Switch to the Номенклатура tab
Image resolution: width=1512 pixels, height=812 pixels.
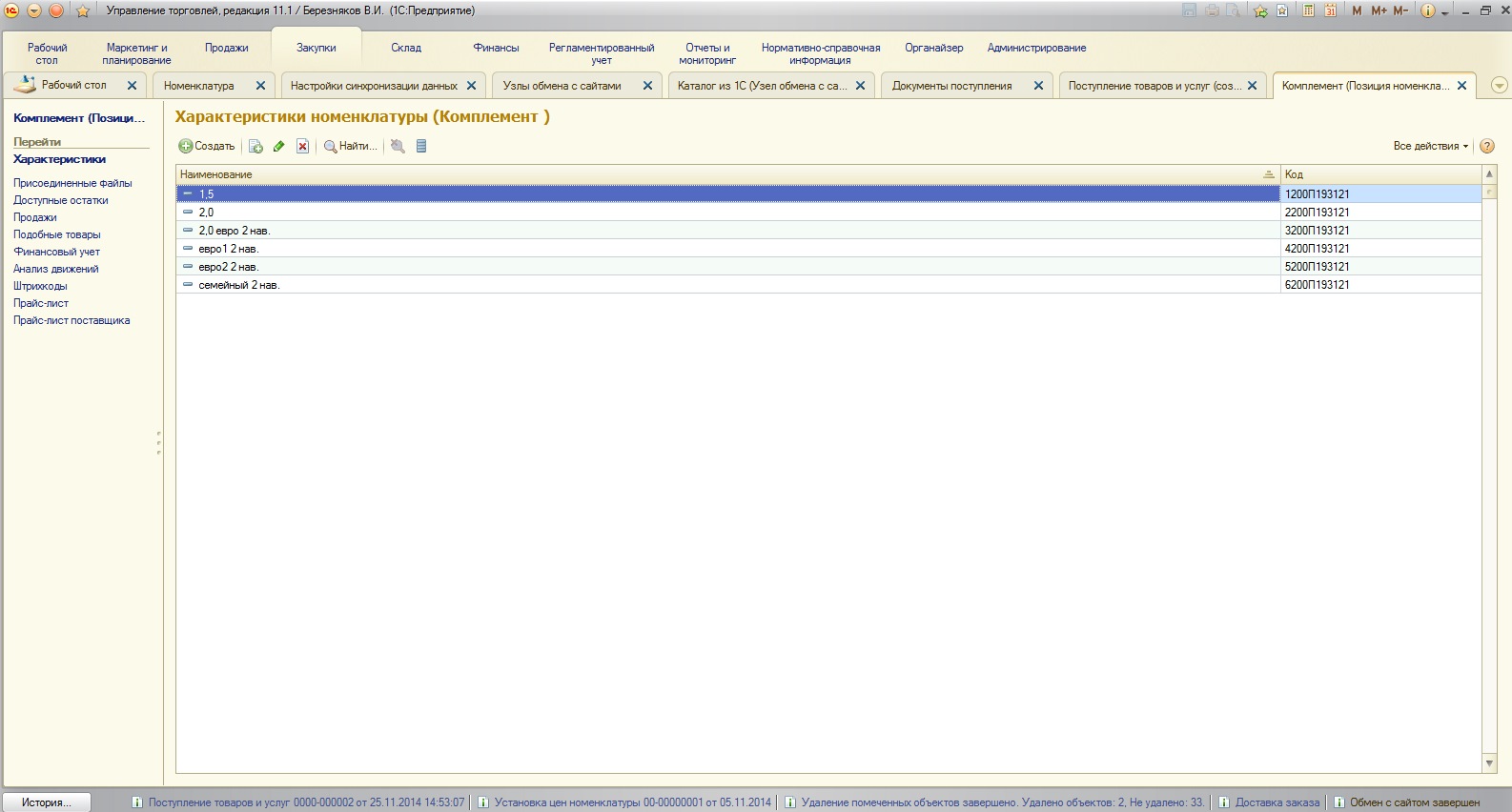tap(199, 86)
